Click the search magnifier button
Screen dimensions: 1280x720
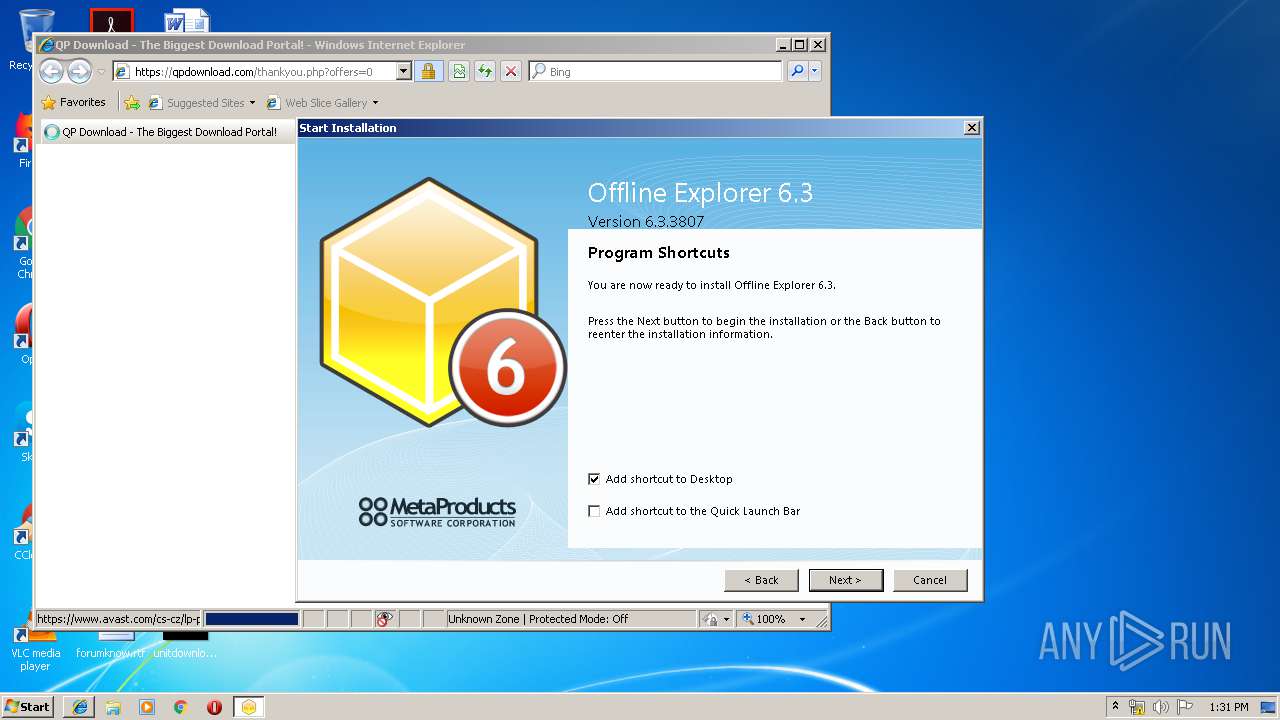click(x=797, y=71)
